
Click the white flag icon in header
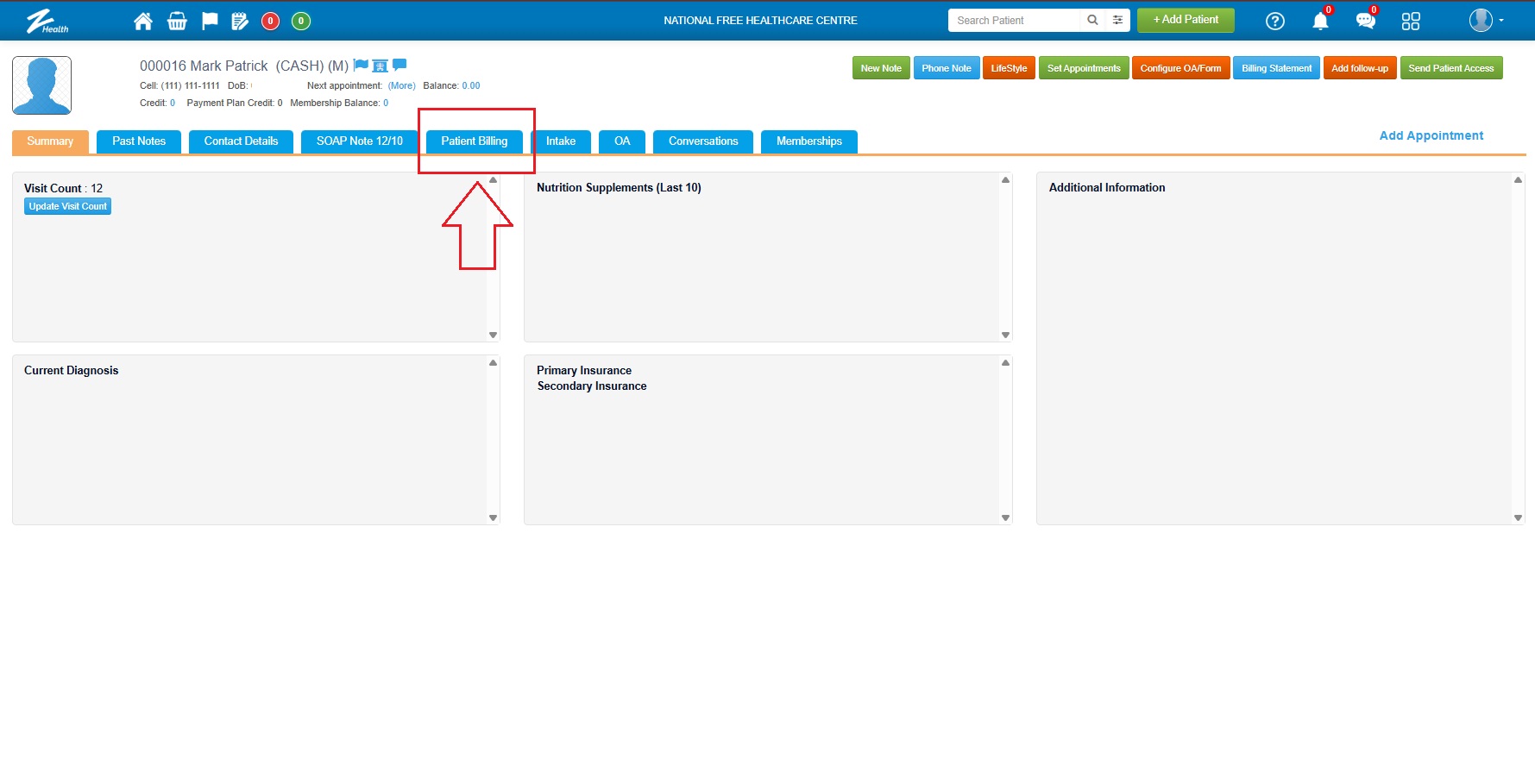point(210,21)
